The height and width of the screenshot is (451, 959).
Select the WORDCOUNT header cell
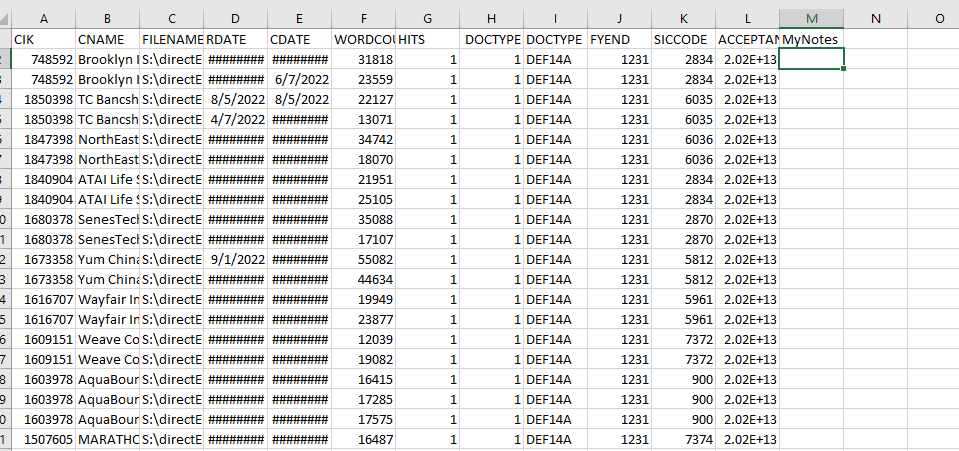tap(363, 39)
